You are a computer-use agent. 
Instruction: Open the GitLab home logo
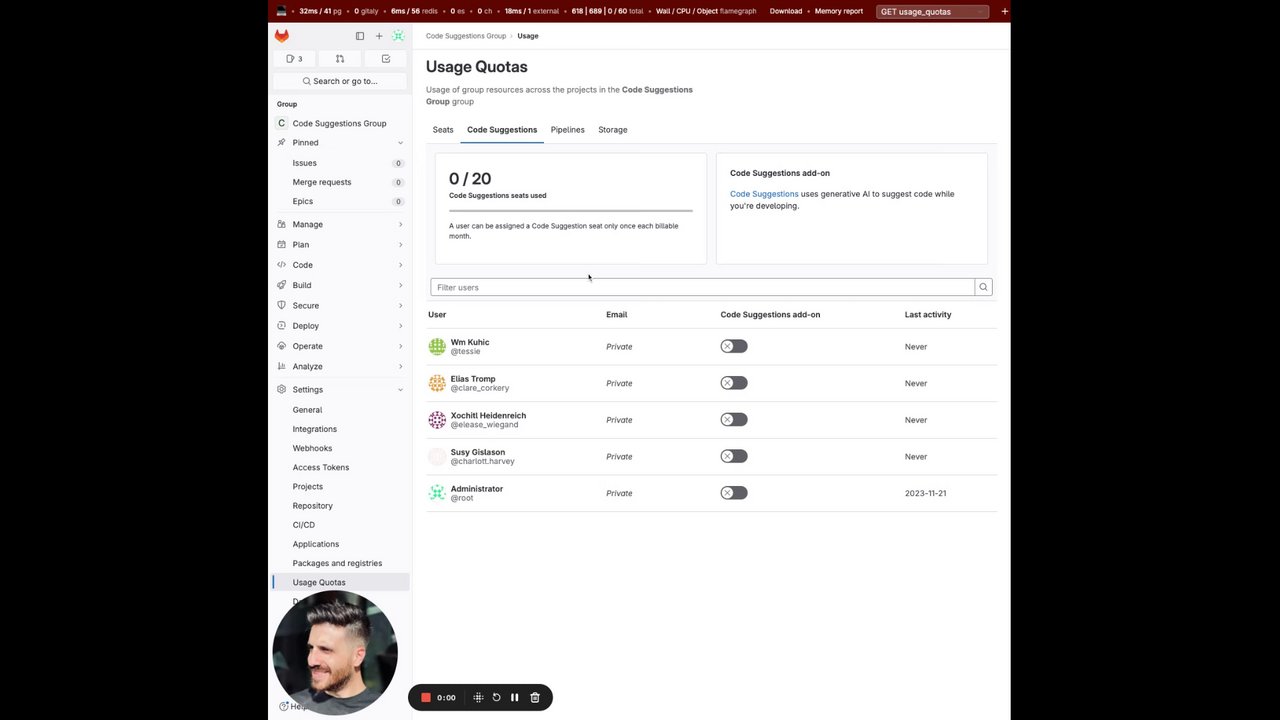pyautogui.click(x=282, y=35)
